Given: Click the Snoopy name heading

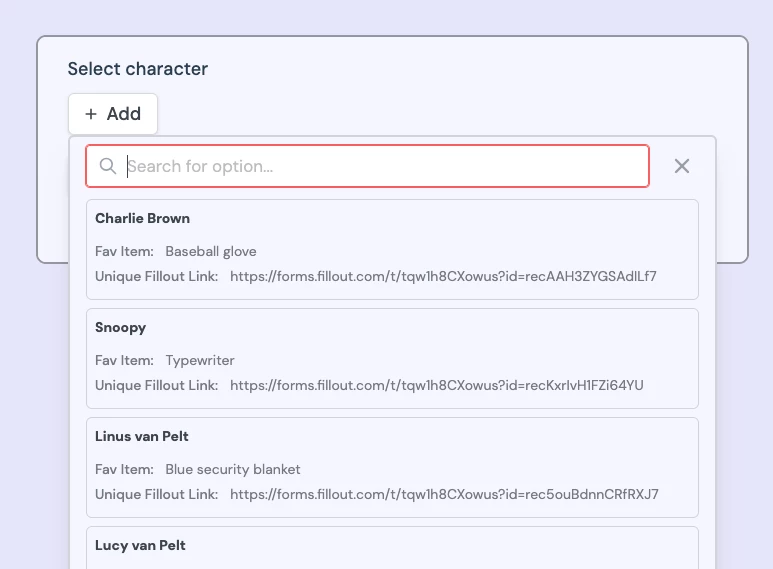Looking at the screenshot, I should tap(121, 328).
